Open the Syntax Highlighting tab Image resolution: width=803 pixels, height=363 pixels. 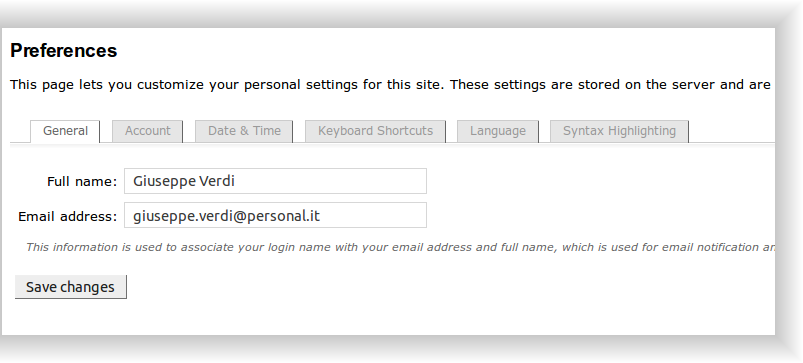(619, 131)
